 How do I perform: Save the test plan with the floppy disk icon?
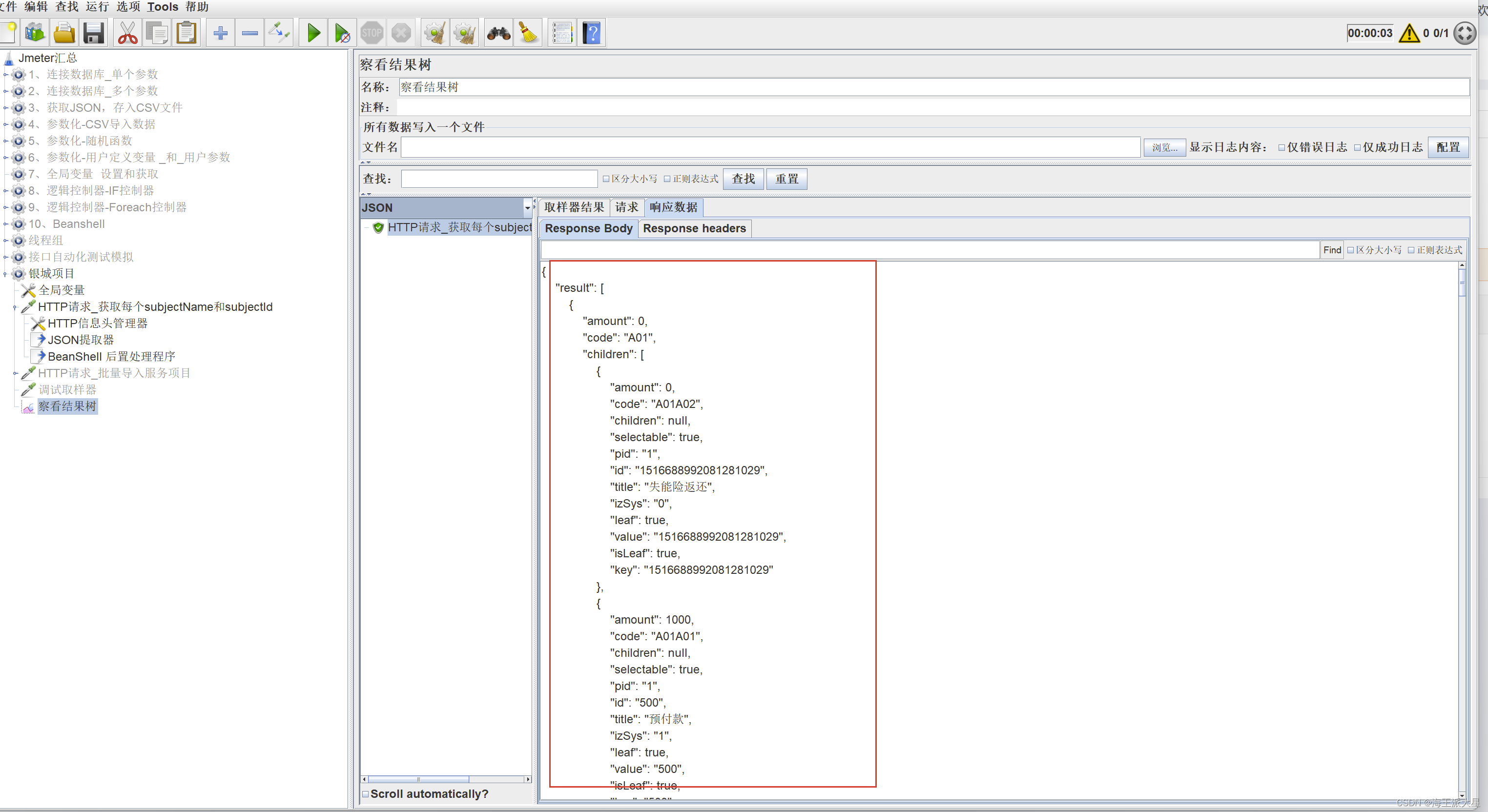(94, 32)
